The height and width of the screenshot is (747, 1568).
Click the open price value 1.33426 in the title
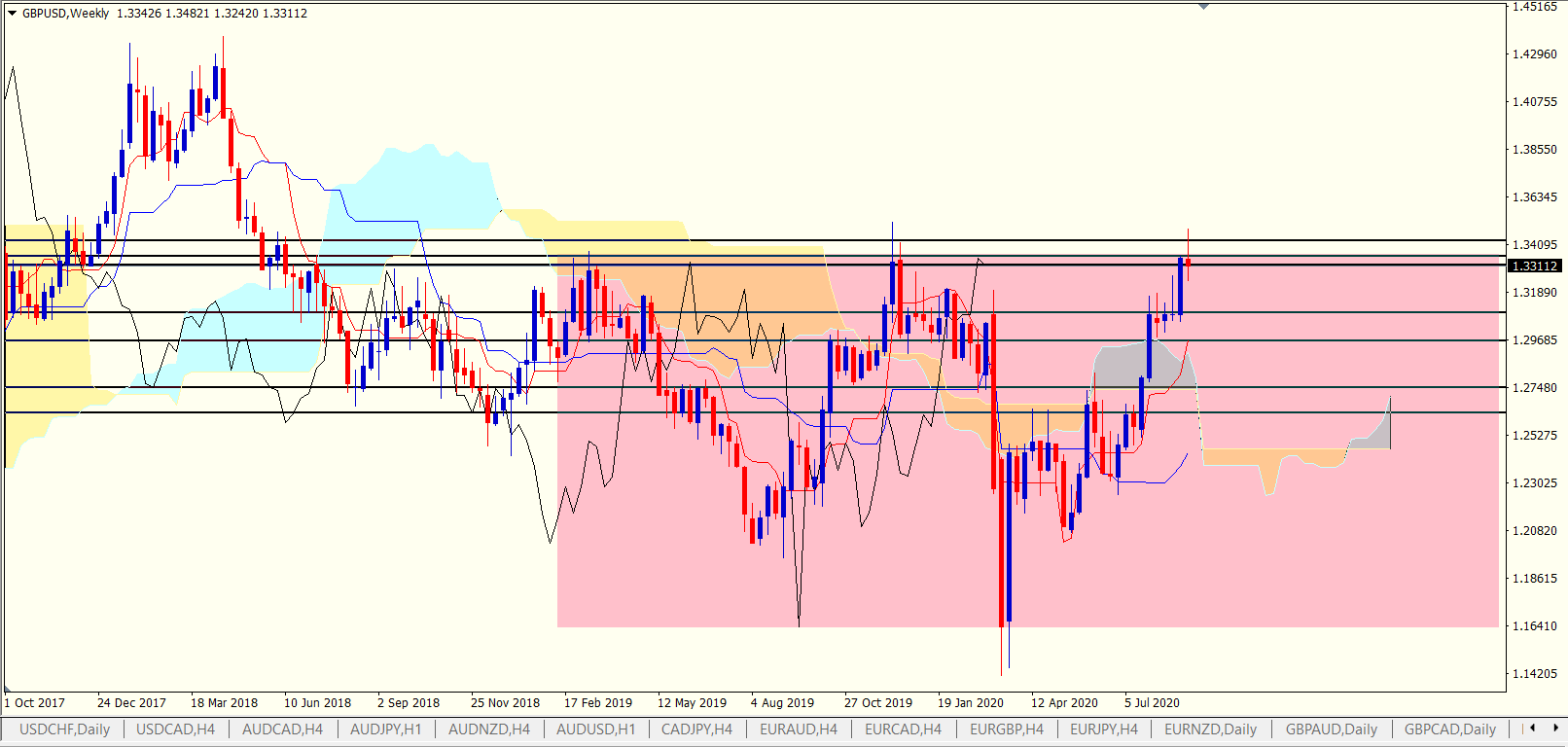(139, 14)
